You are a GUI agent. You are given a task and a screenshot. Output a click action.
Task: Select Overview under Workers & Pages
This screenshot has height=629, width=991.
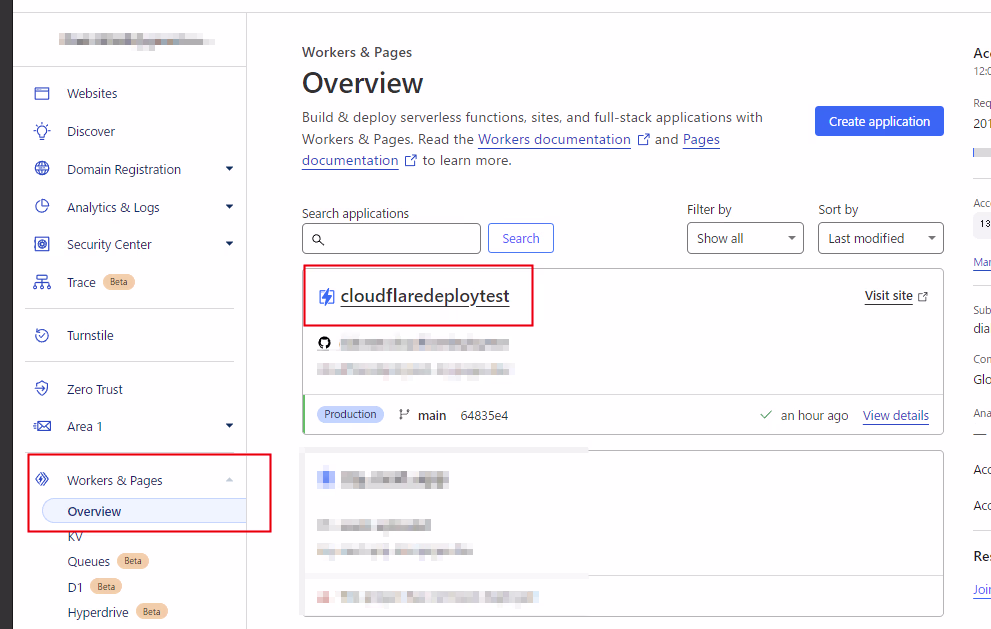click(x=144, y=511)
